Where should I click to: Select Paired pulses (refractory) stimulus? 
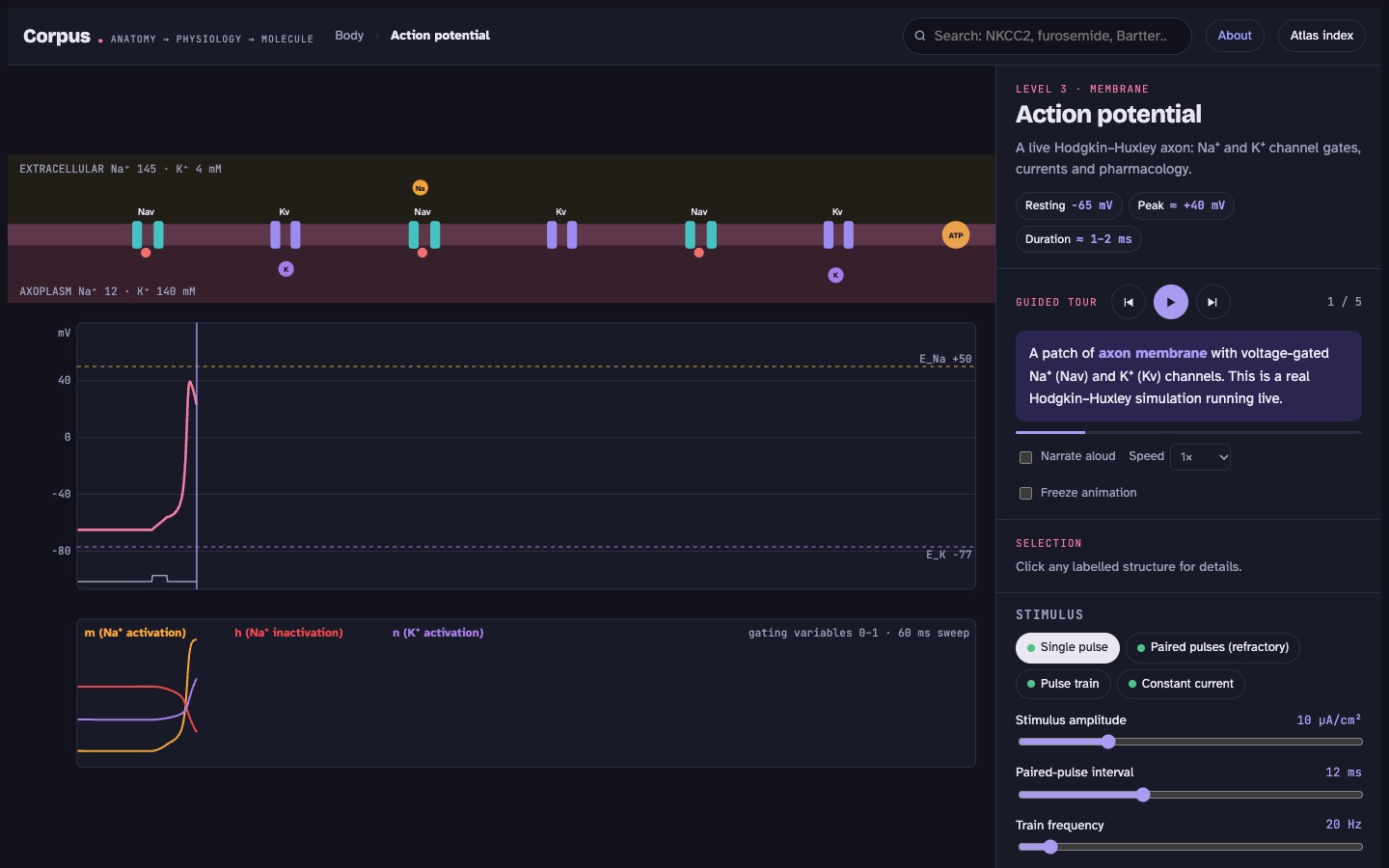pyautogui.click(x=1212, y=647)
